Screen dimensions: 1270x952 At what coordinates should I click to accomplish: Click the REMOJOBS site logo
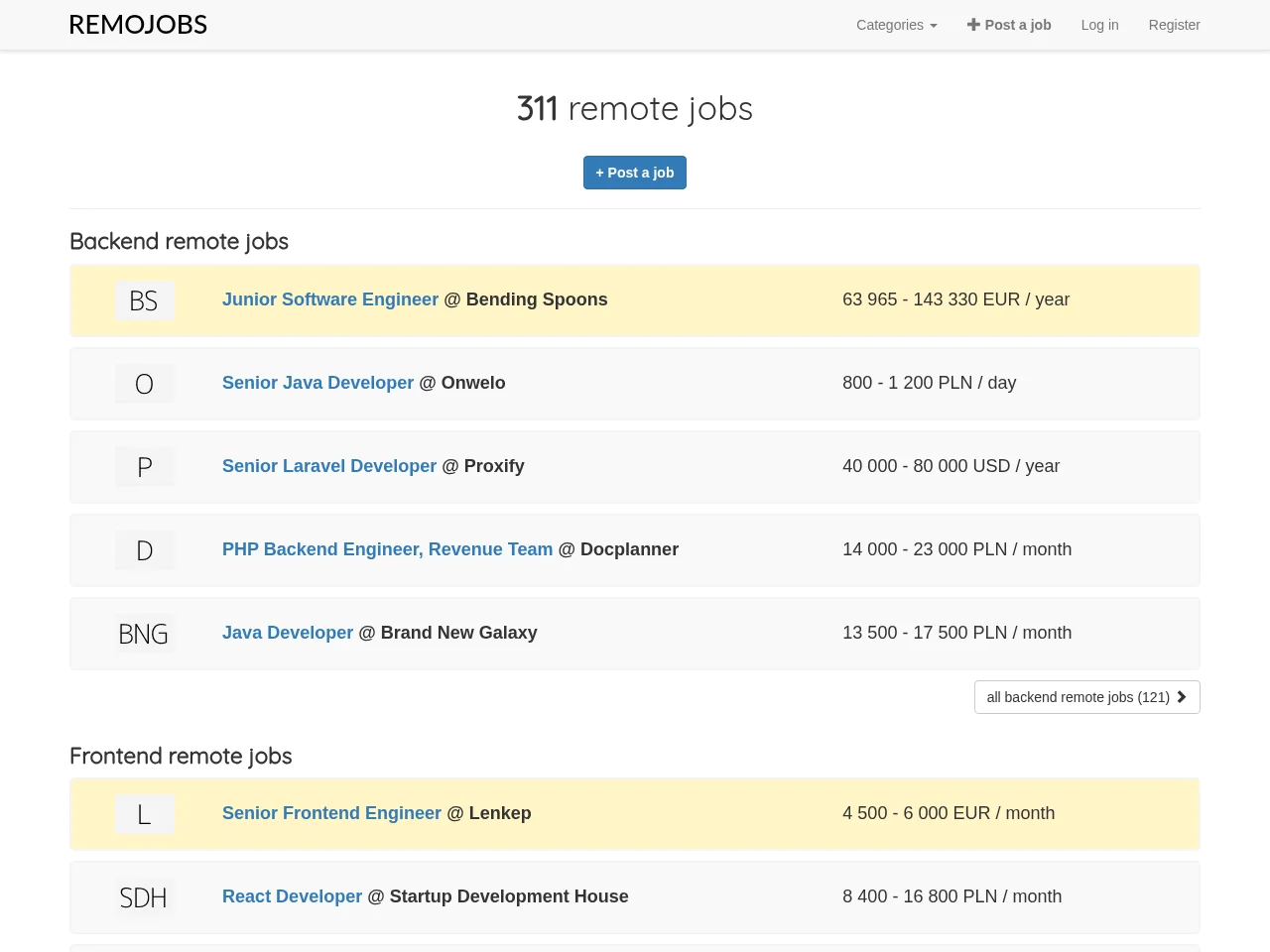tap(138, 25)
